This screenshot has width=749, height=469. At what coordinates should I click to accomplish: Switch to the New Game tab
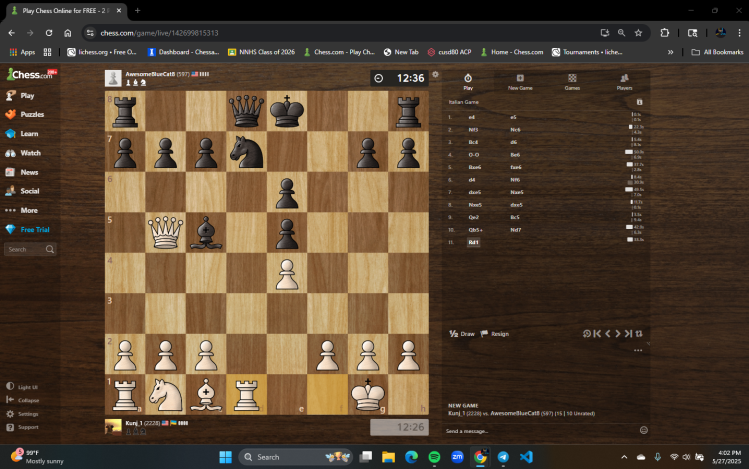point(520,82)
